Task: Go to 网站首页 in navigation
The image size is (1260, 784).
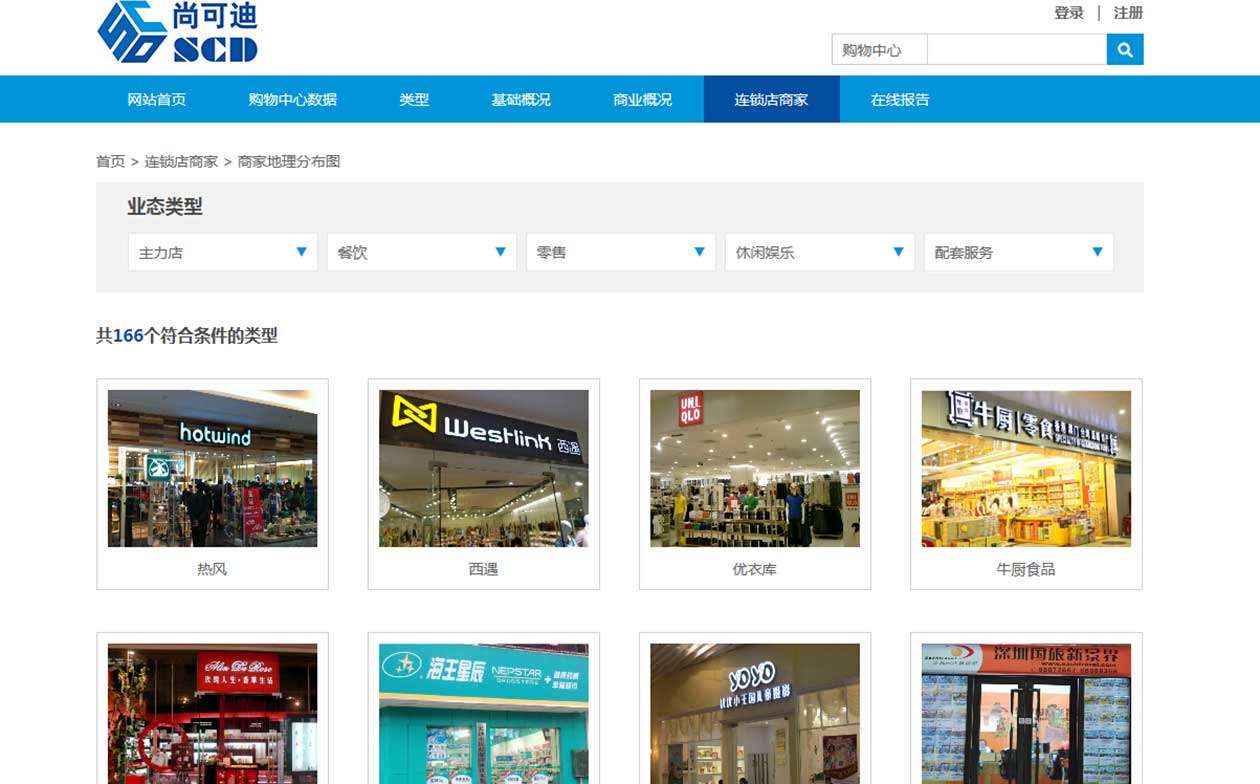Action: coord(157,100)
